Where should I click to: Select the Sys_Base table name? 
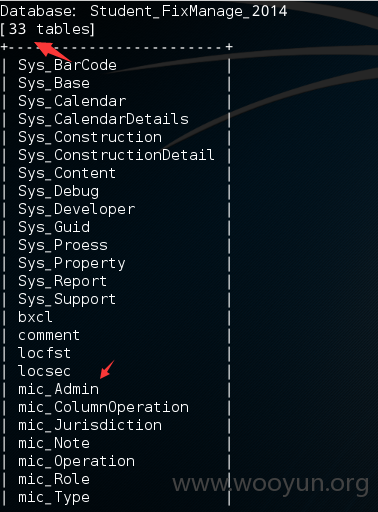click(x=54, y=83)
